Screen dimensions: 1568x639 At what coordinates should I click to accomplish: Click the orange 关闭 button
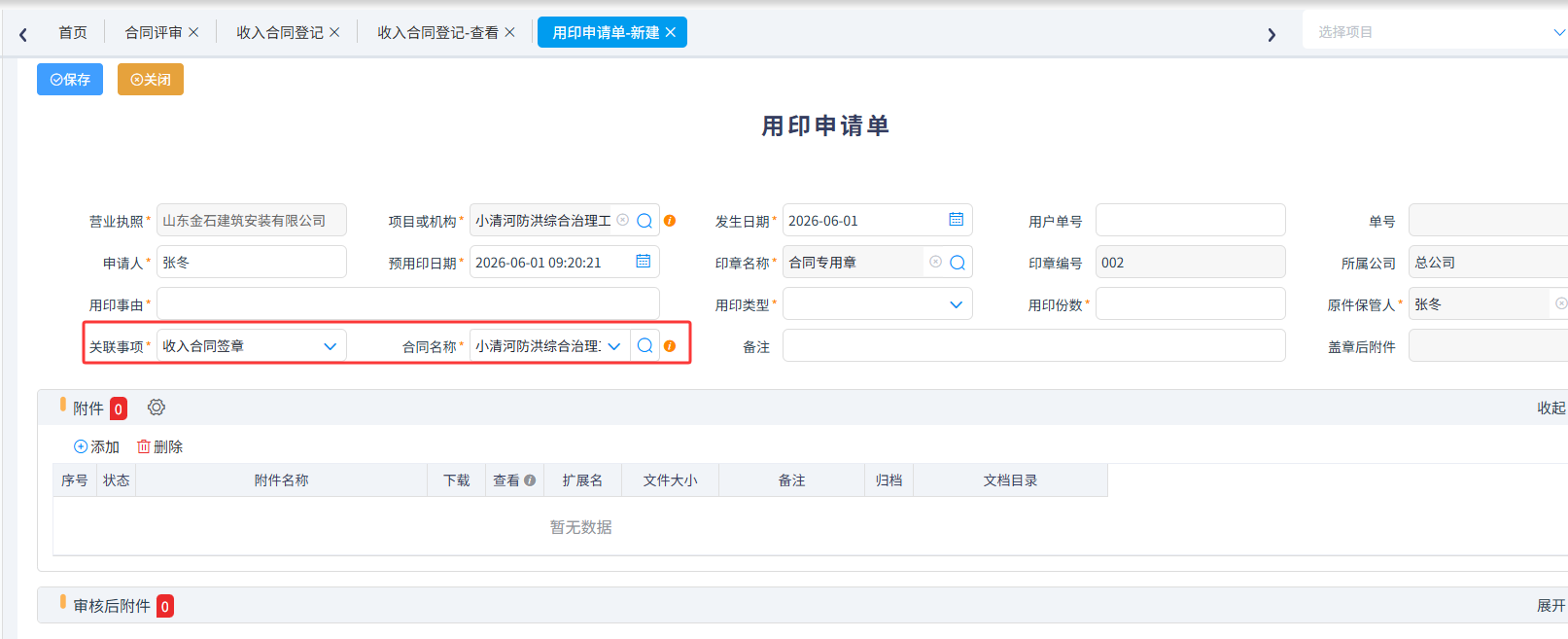151,80
